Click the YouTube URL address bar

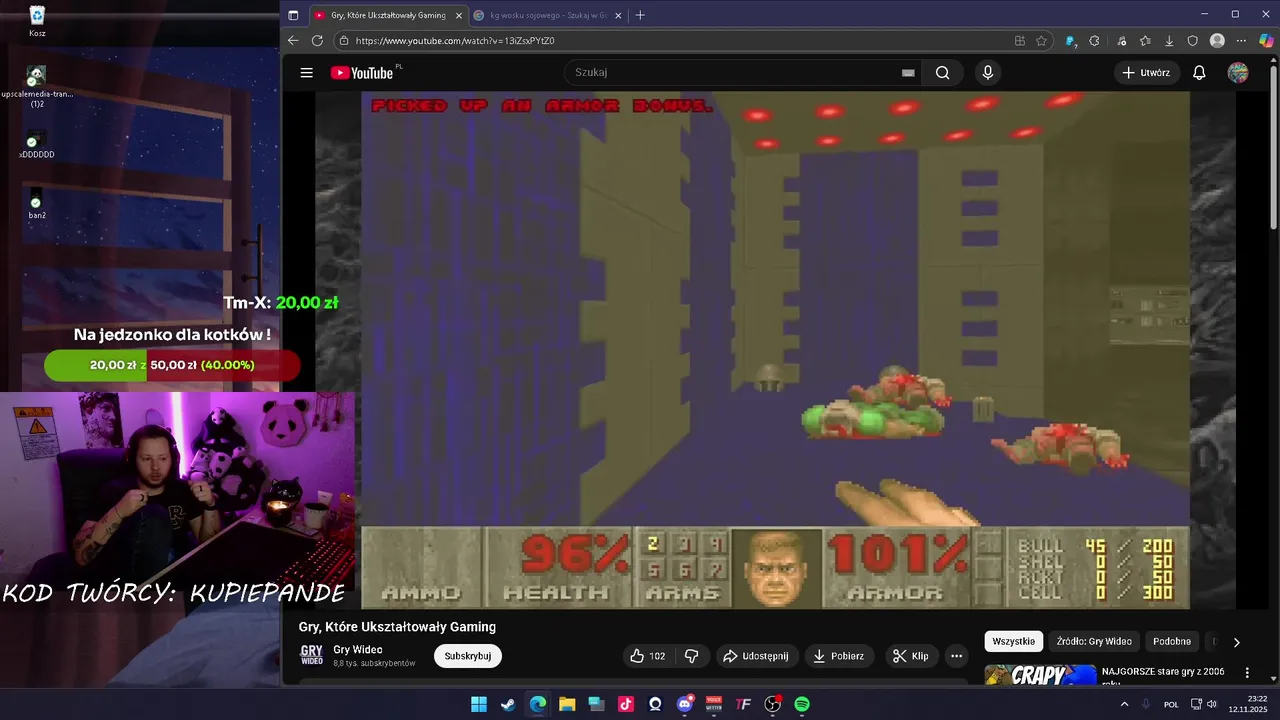coord(680,41)
